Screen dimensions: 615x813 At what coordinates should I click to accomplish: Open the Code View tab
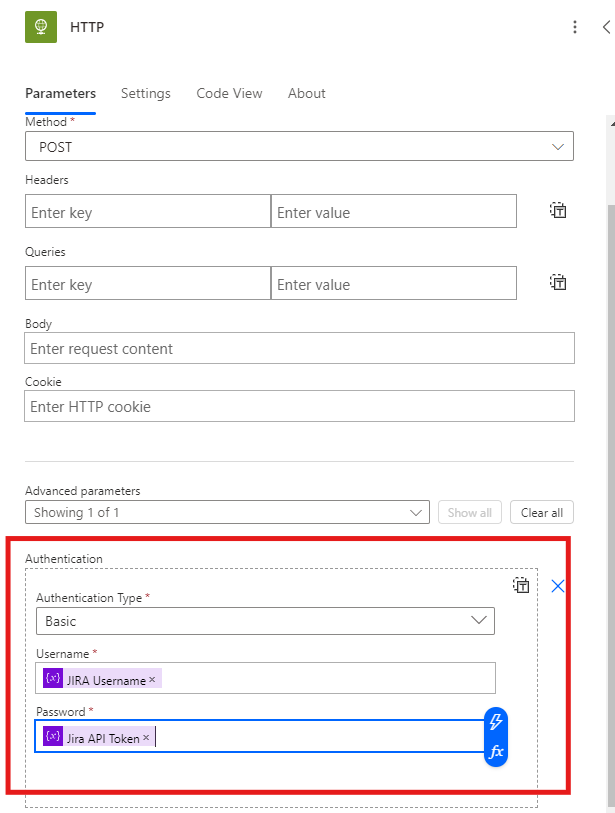229,93
